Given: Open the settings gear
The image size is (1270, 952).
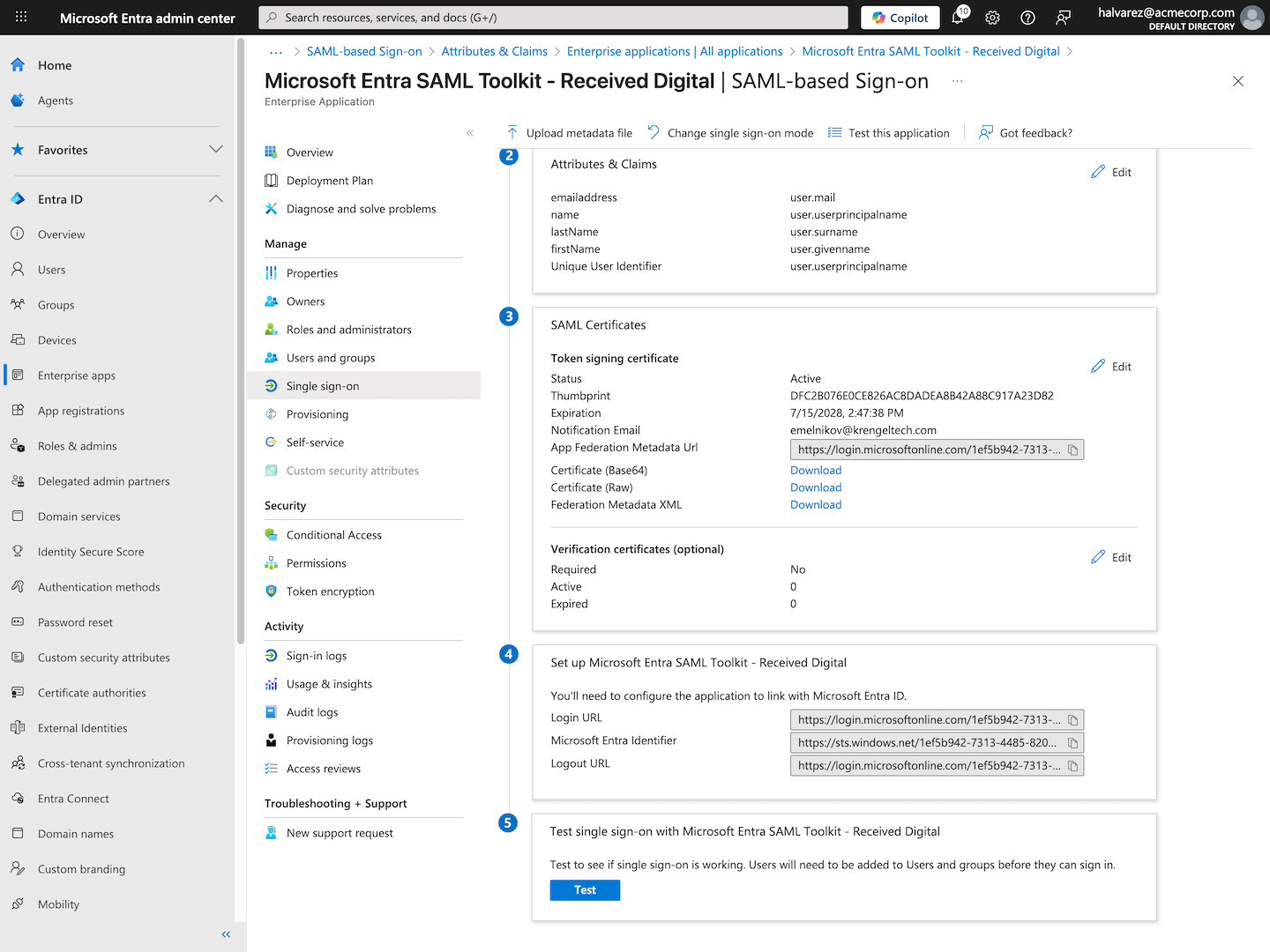Looking at the screenshot, I should click(x=992, y=18).
